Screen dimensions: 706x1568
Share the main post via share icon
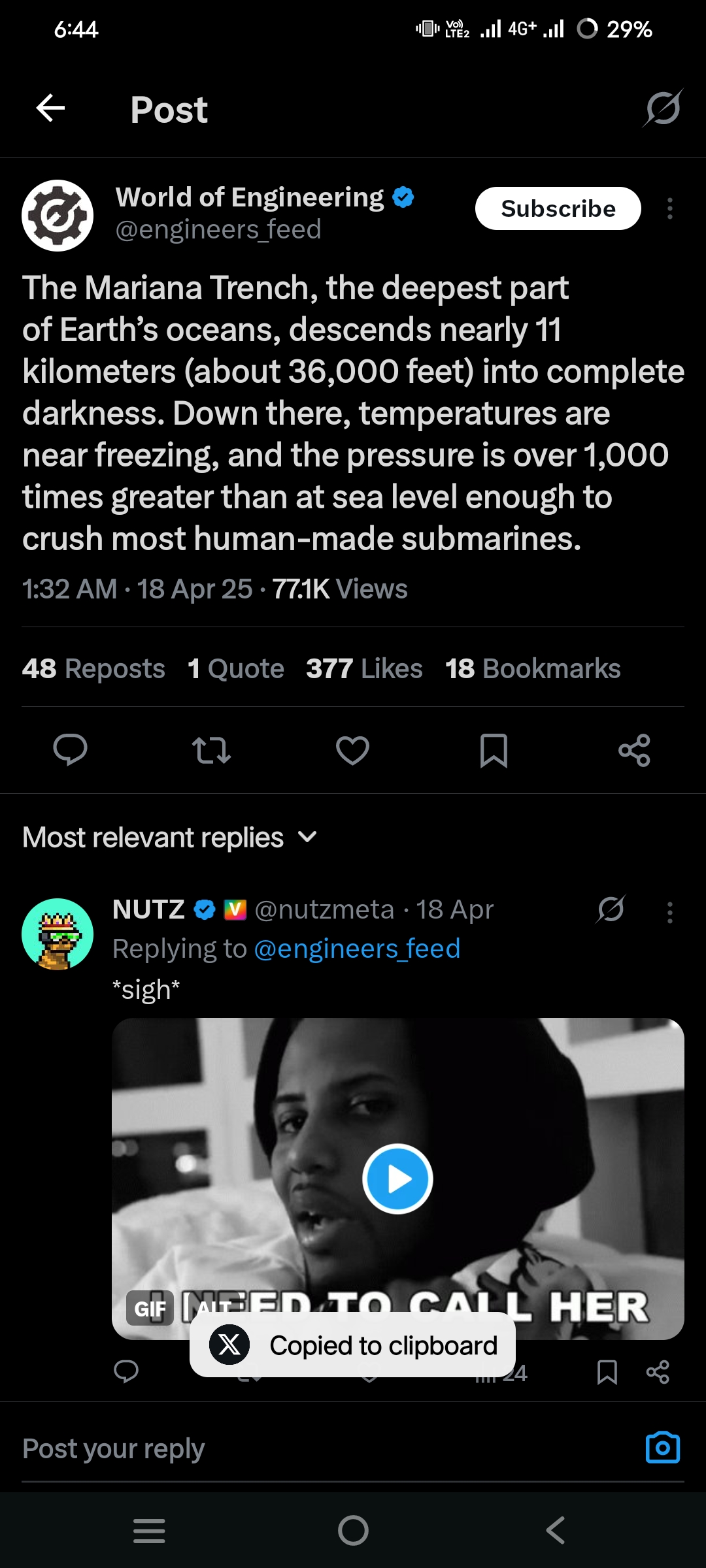tap(634, 750)
